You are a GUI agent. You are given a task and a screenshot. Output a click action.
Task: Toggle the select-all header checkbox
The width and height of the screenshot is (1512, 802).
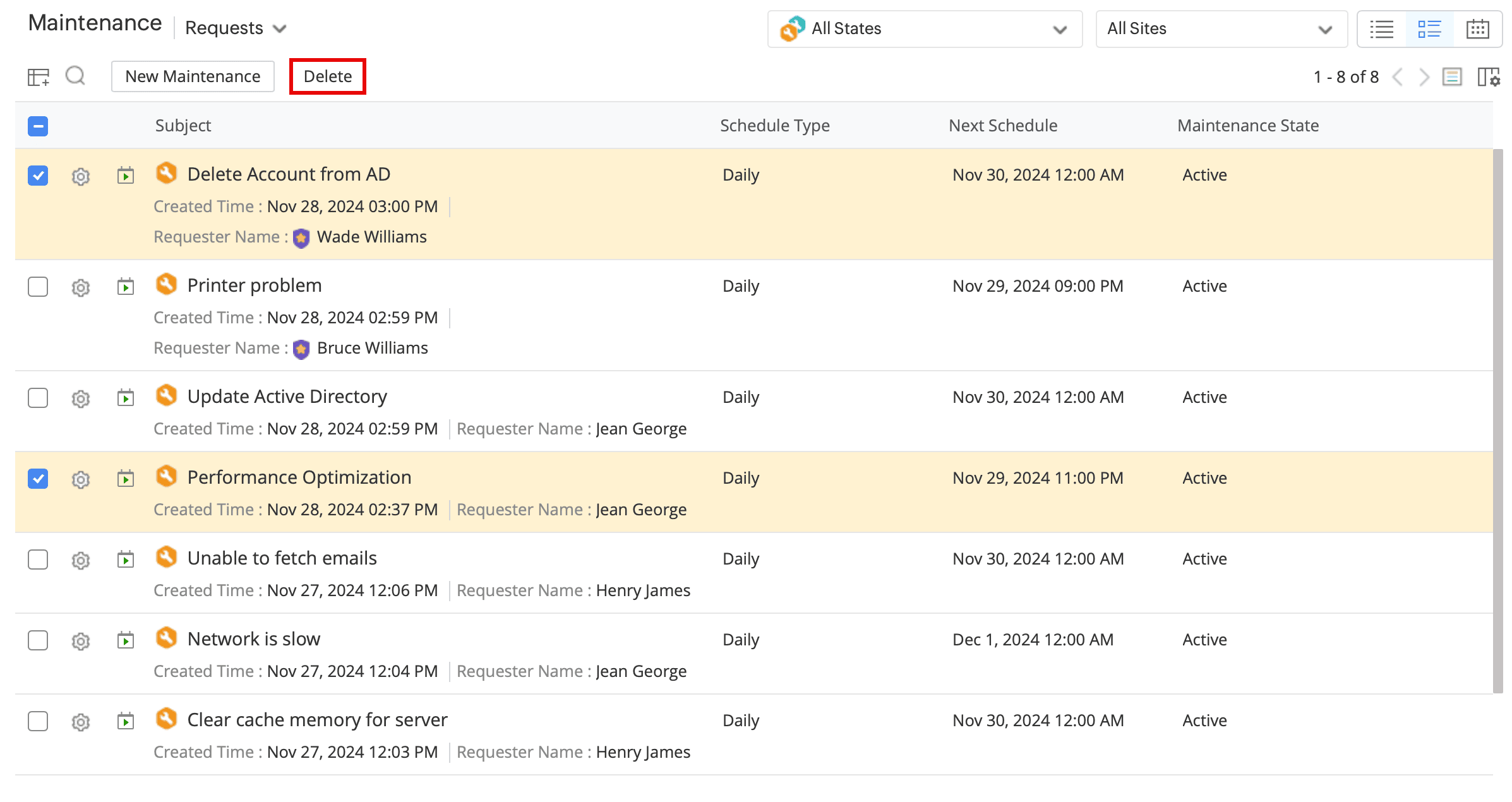(38, 126)
